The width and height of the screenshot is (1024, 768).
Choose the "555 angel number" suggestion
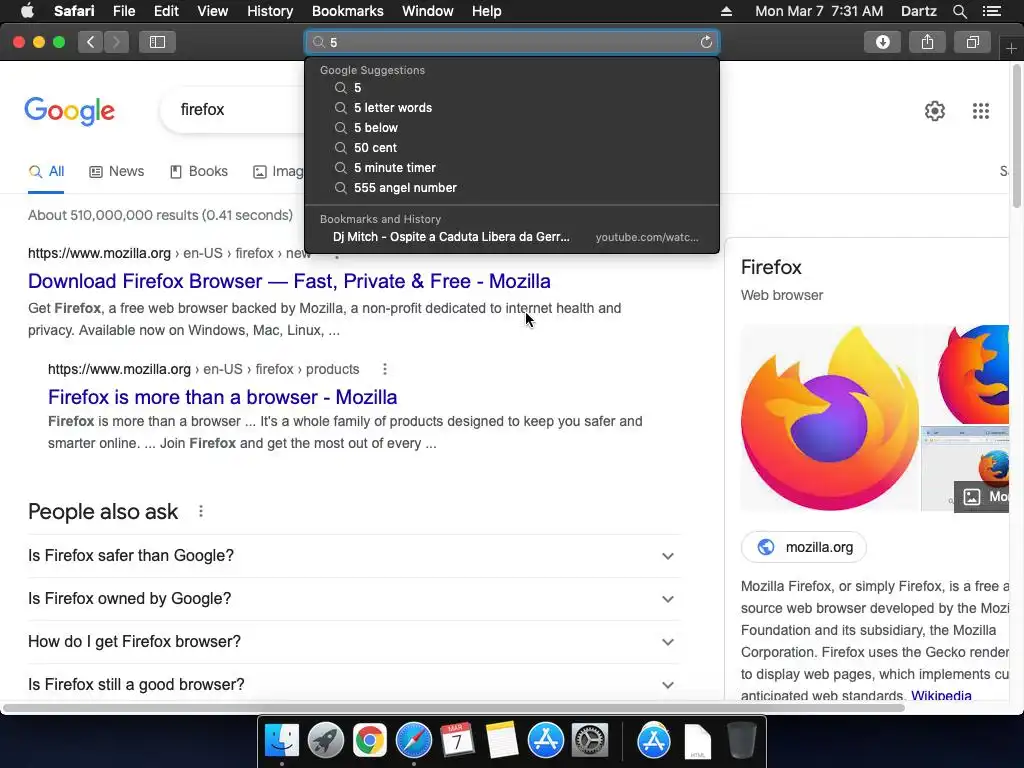tap(512, 188)
